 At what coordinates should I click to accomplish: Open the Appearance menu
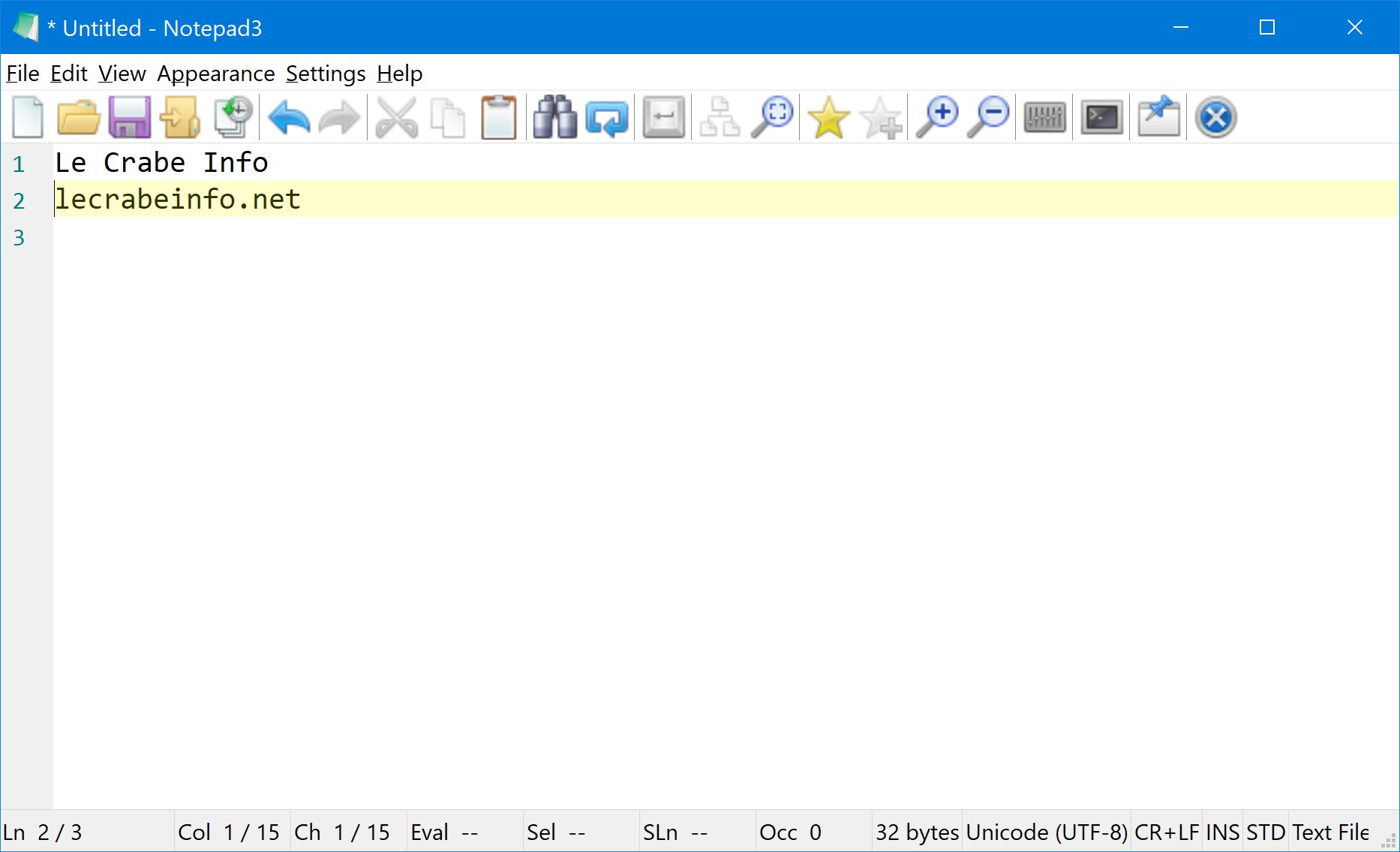(x=215, y=74)
